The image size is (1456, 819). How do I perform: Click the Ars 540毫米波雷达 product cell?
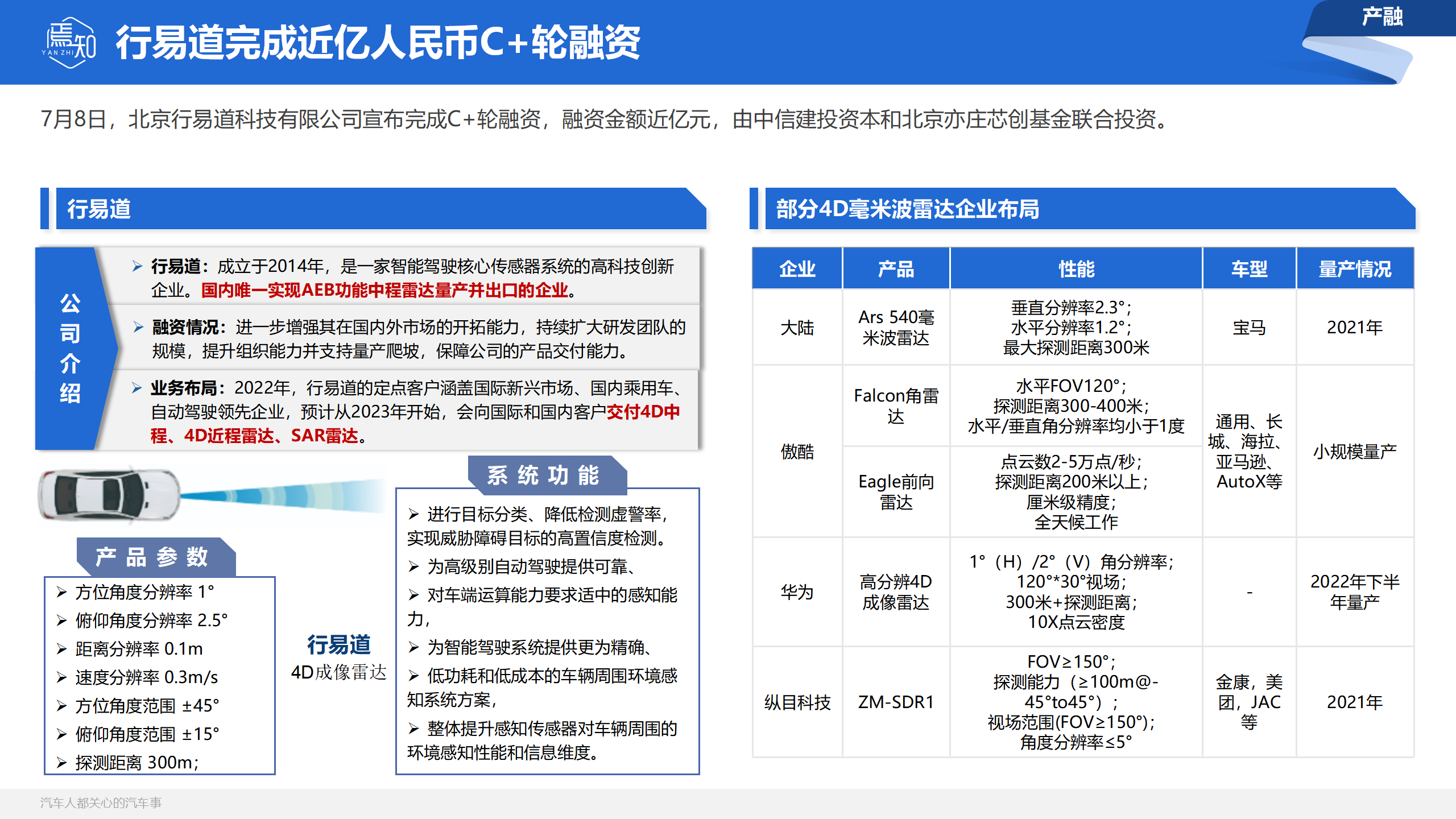(x=896, y=328)
